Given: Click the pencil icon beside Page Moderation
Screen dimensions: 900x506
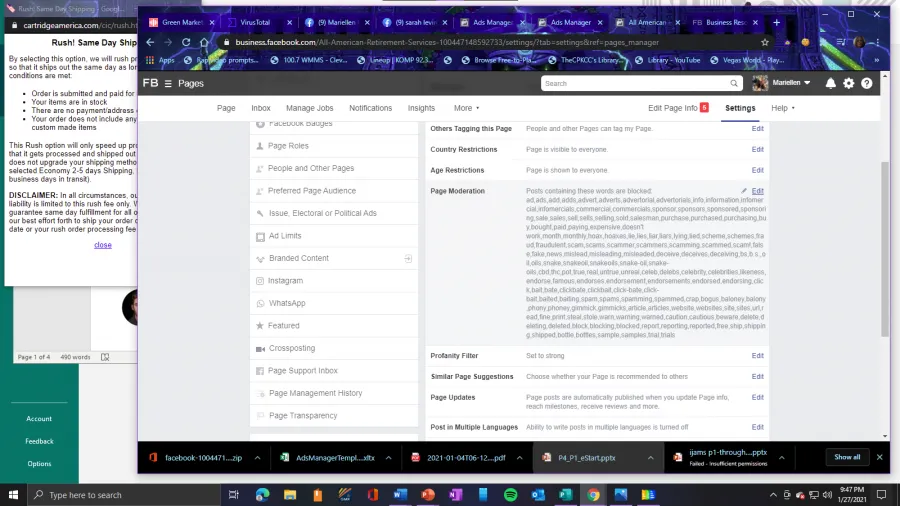Looking at the screenshot, I should (x=744, y=191).
